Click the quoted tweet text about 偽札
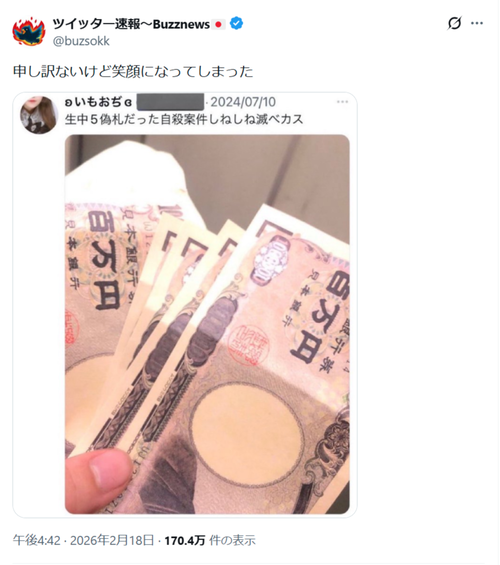 point(184,119)
